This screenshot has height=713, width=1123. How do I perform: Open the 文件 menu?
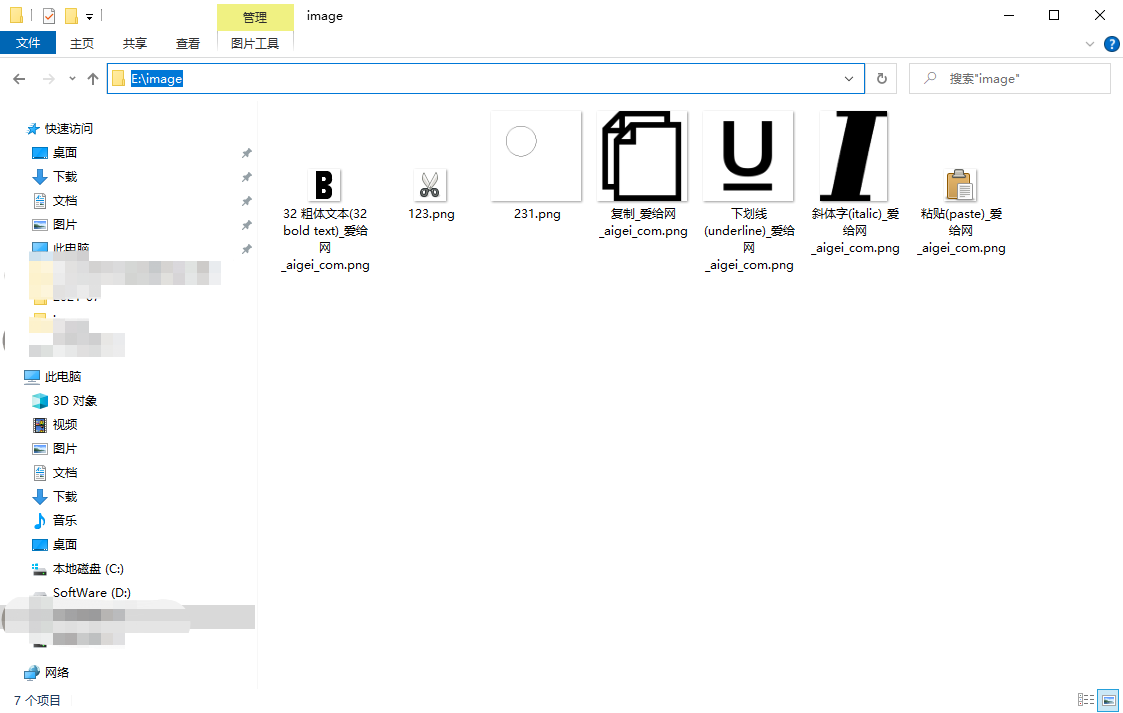pyautogui.click(x=29, y=43)
